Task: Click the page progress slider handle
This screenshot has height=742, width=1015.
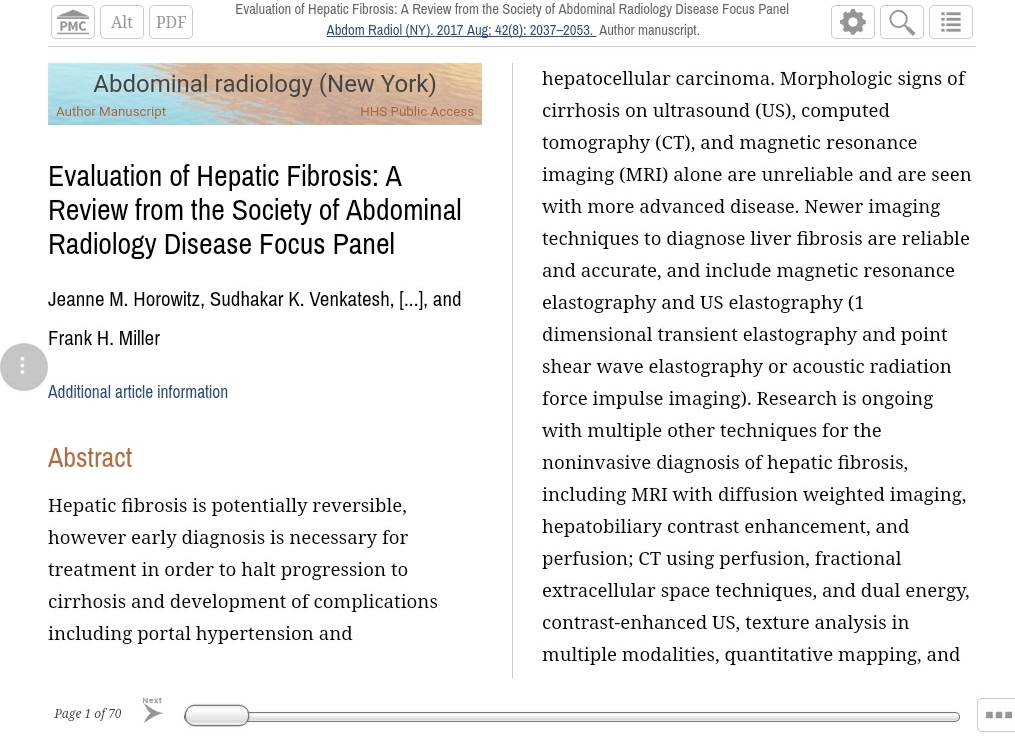Action: click(216, 715)
